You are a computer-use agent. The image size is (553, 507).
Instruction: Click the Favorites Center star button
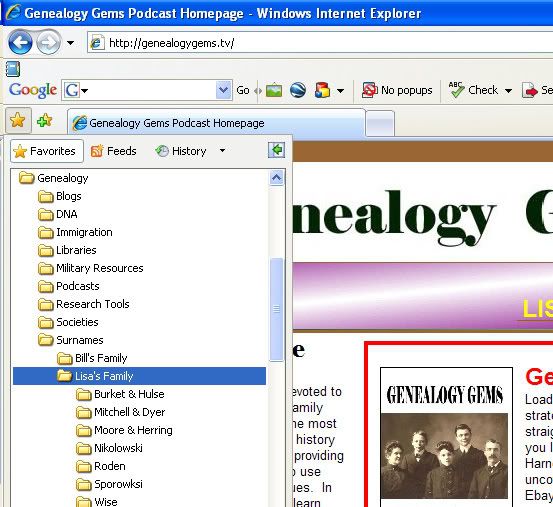pos(18,121)
